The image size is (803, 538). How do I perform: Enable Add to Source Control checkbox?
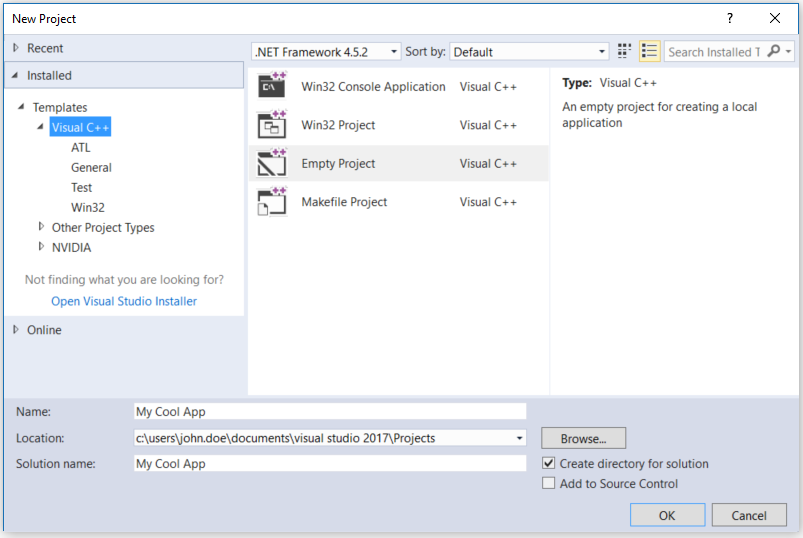coord(548,483)
